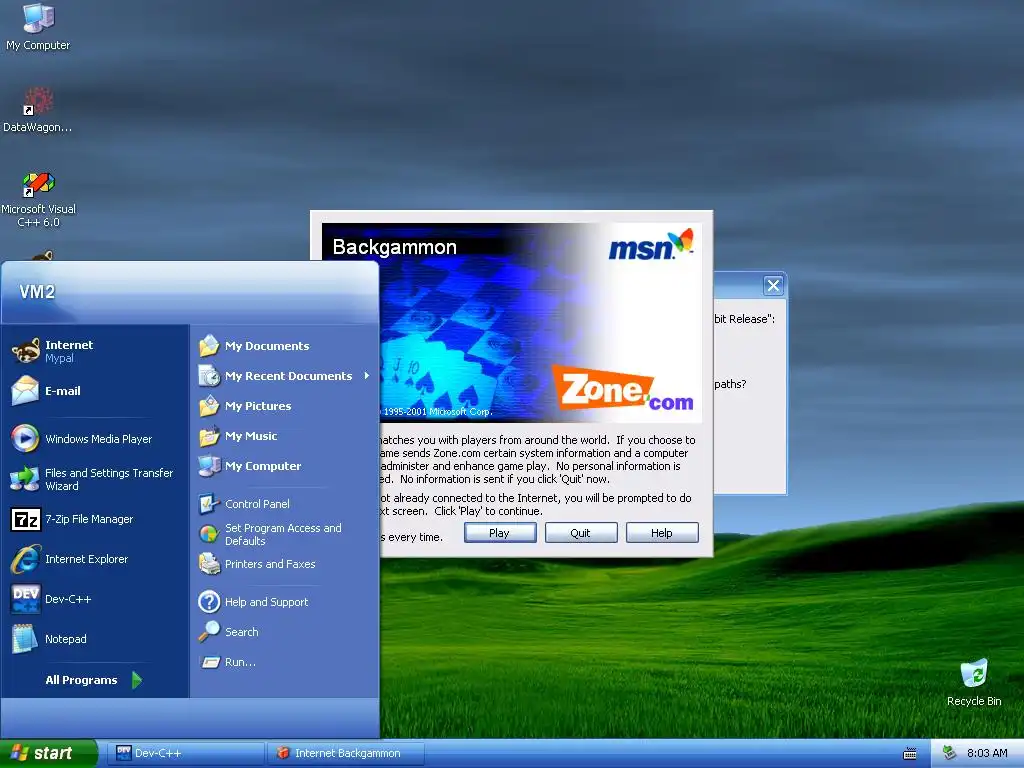Switch to the Dev-C++ taskbar button
The height and width of the screenshot is (768, 1024).
[x=187, y=753]
